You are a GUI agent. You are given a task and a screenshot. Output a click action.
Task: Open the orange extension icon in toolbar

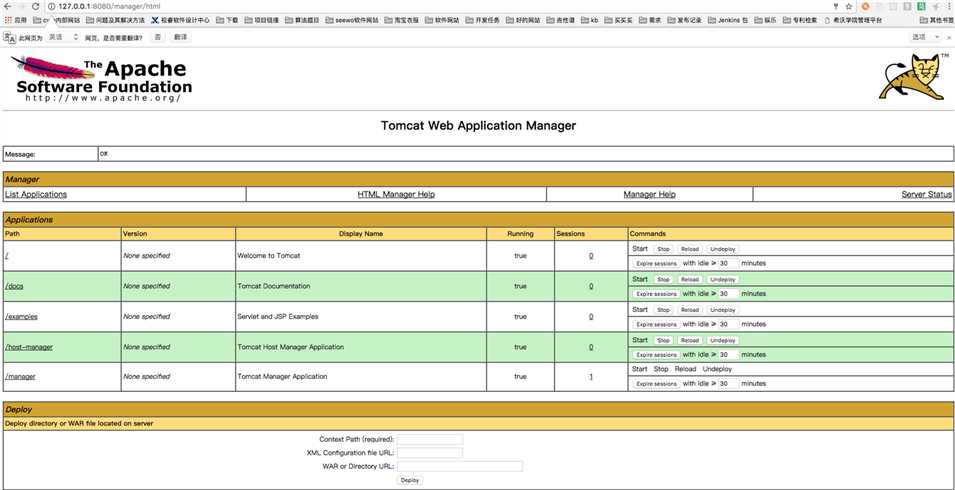coord(865,6)
